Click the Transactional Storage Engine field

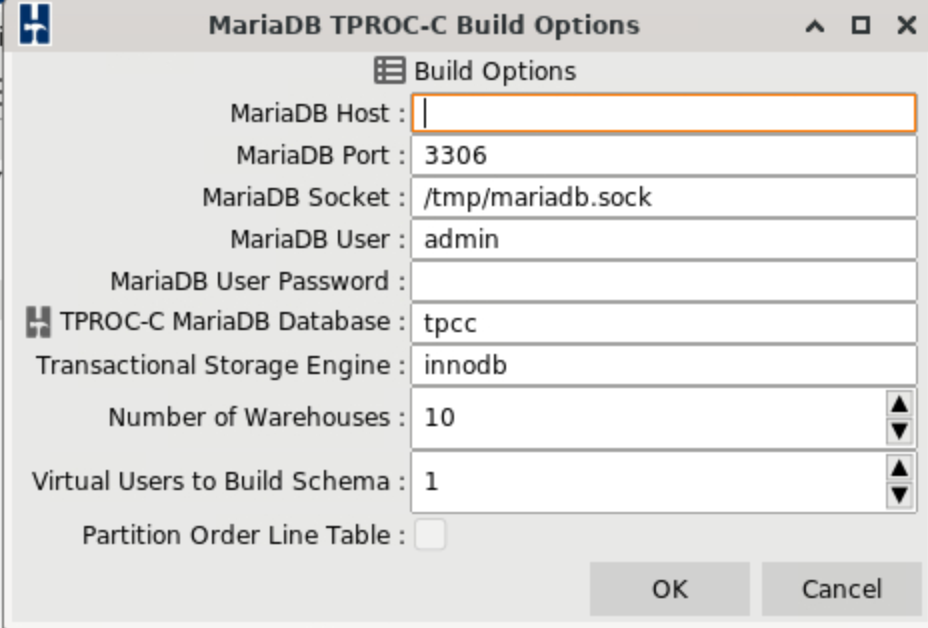click(x=664, y=365)
